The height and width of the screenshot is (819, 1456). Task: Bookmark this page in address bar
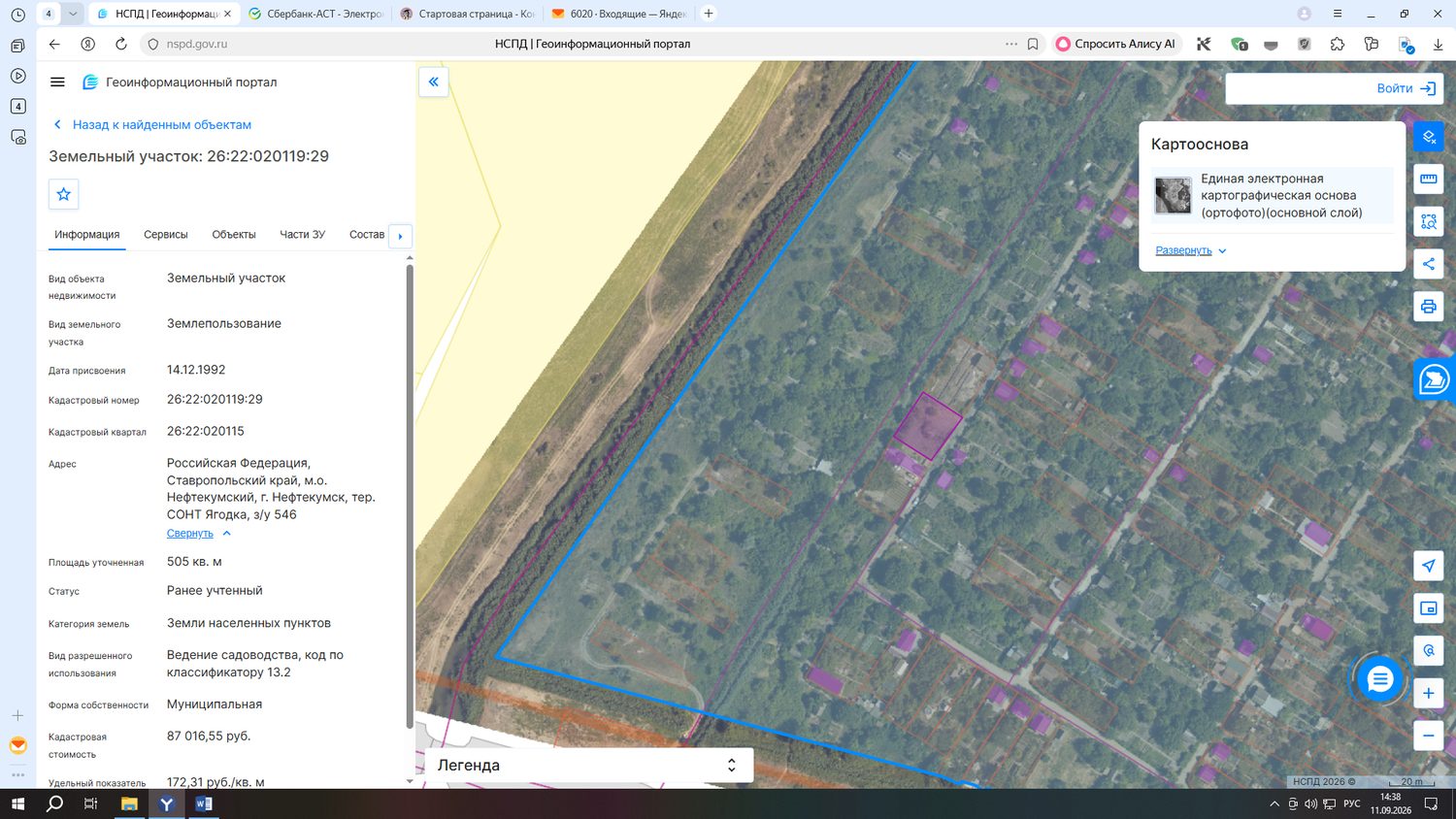[1033, 44]
